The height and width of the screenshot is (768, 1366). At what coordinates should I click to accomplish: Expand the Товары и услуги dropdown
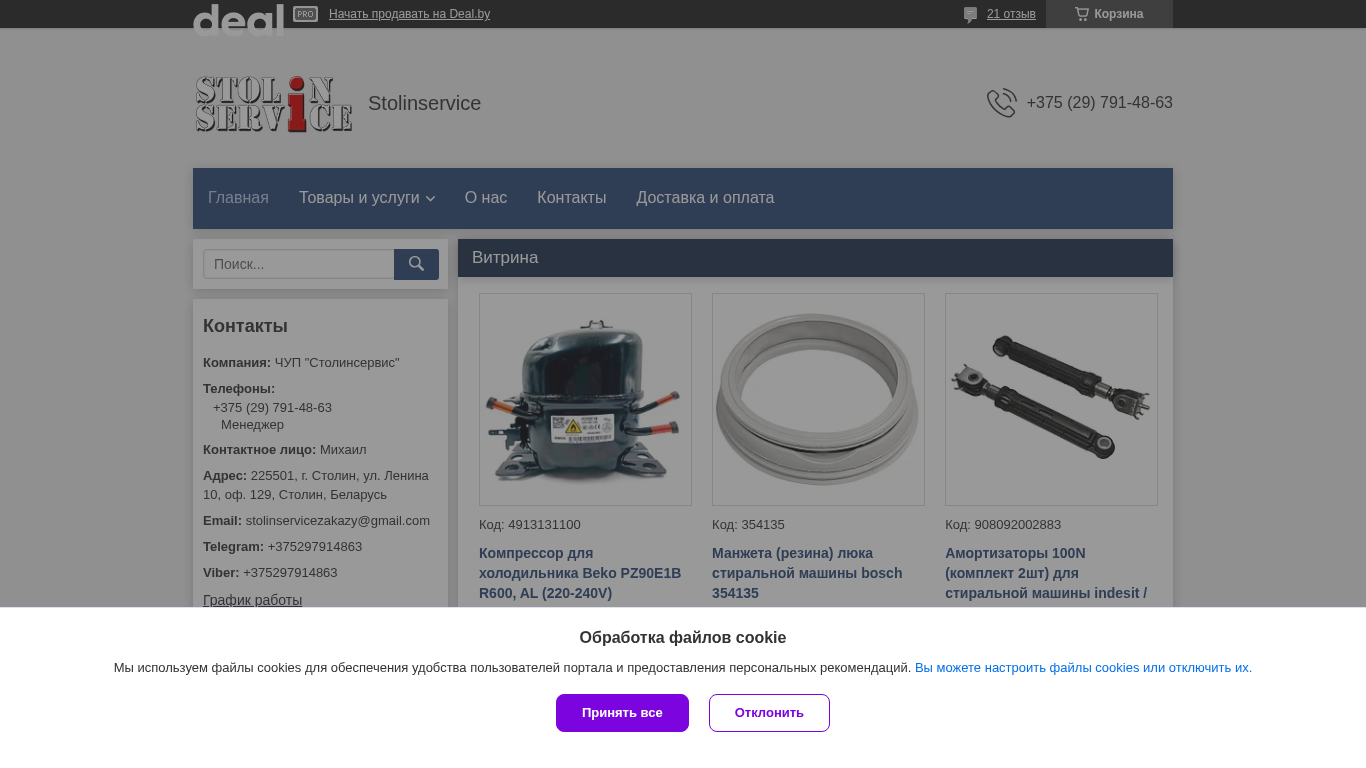coord(367,198)
